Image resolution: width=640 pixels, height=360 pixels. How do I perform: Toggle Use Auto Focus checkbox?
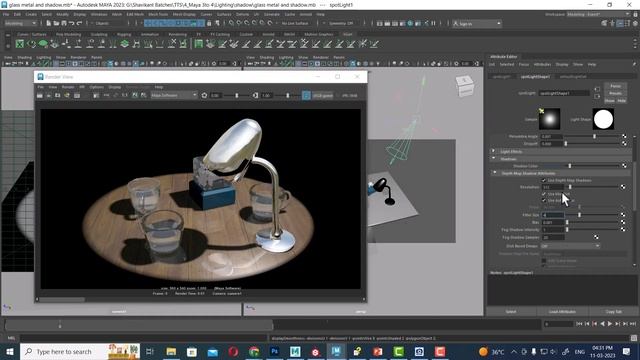(544, 200)
